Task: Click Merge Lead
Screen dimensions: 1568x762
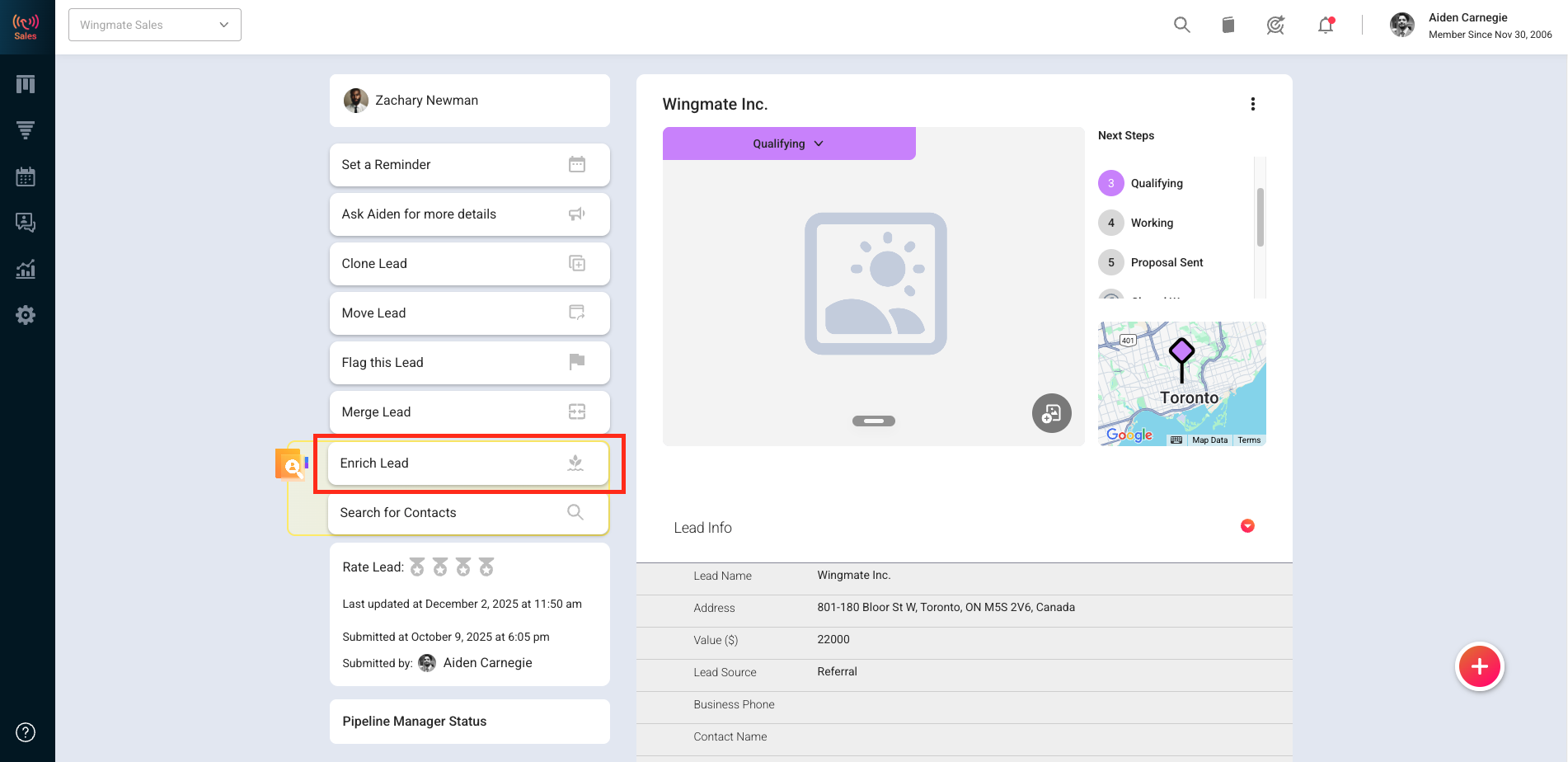Action: click(470, 412)
